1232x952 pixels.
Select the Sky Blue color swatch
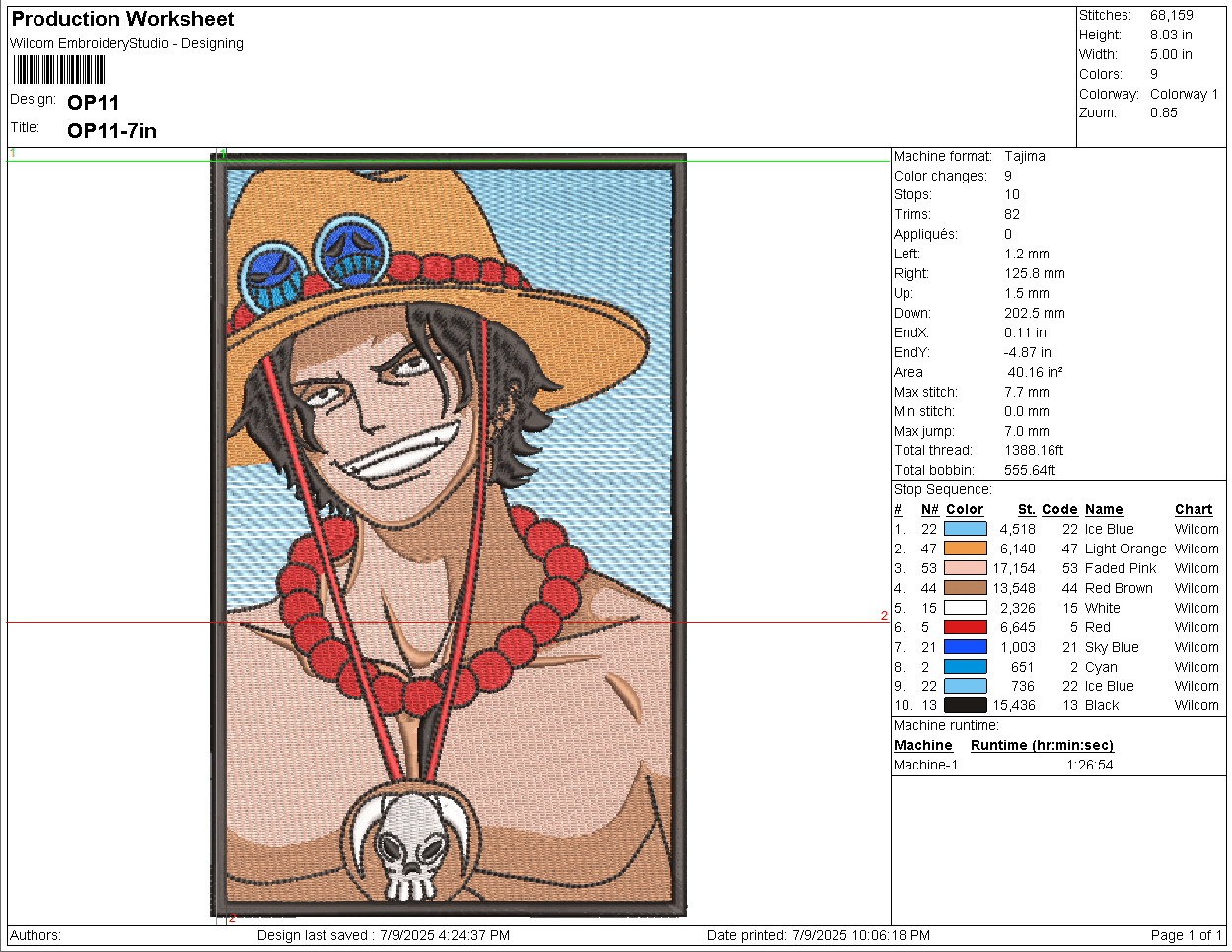point(965,647)
